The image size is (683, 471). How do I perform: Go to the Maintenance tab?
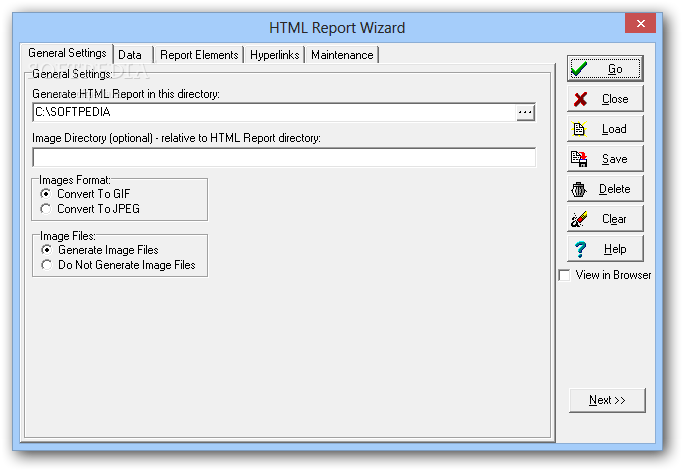[342, 55]
